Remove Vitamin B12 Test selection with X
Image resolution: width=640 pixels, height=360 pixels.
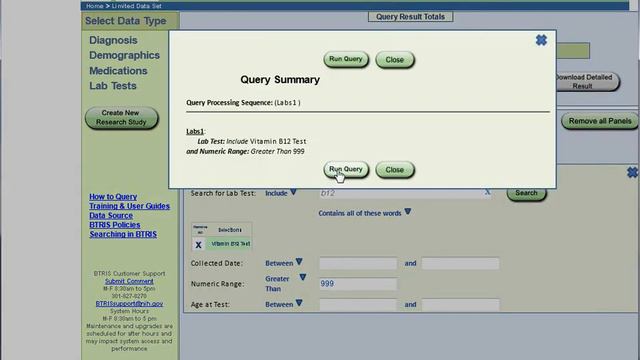[198, 245]
